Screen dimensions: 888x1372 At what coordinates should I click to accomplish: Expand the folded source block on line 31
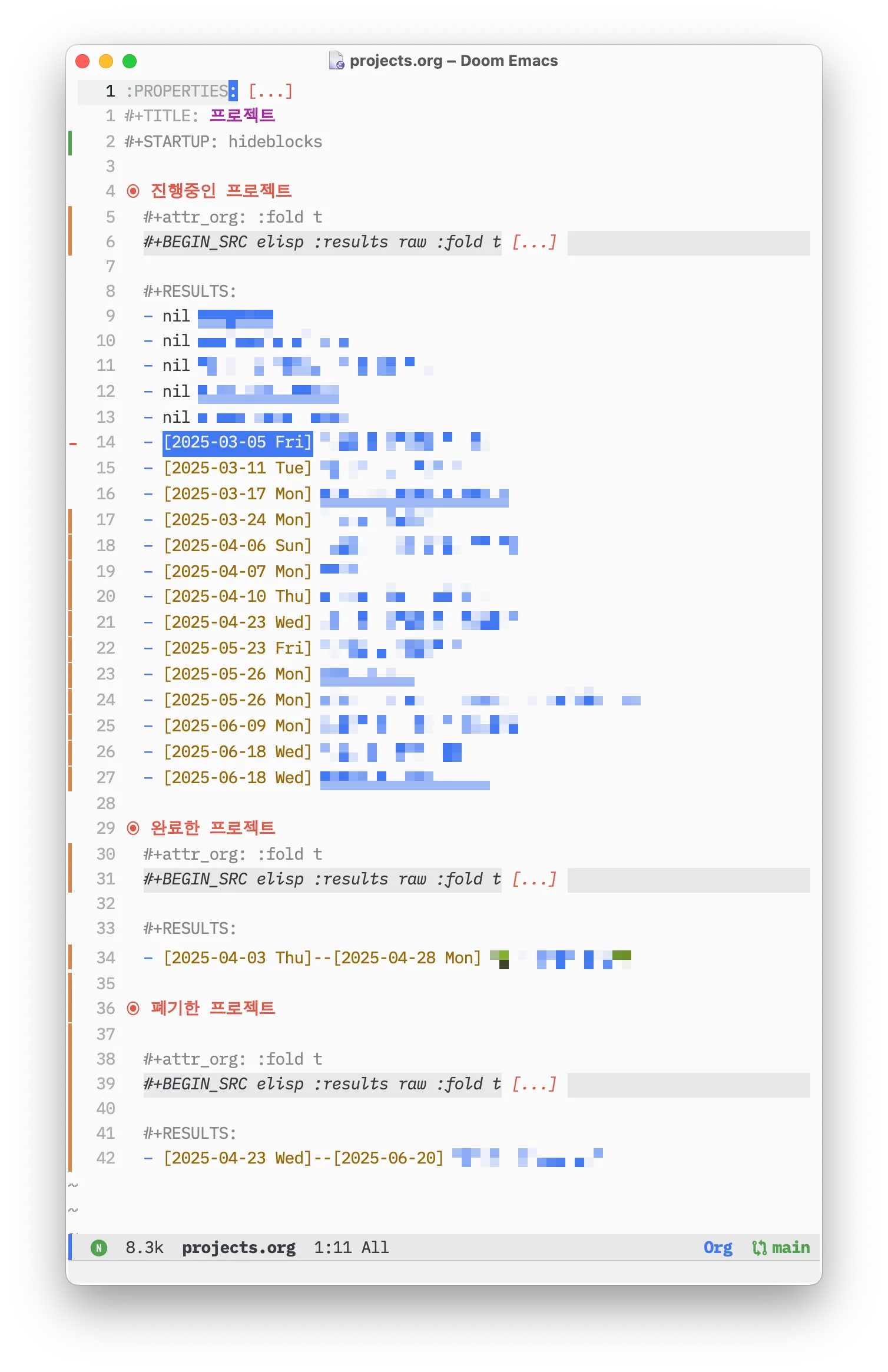[x=534, y=879]
